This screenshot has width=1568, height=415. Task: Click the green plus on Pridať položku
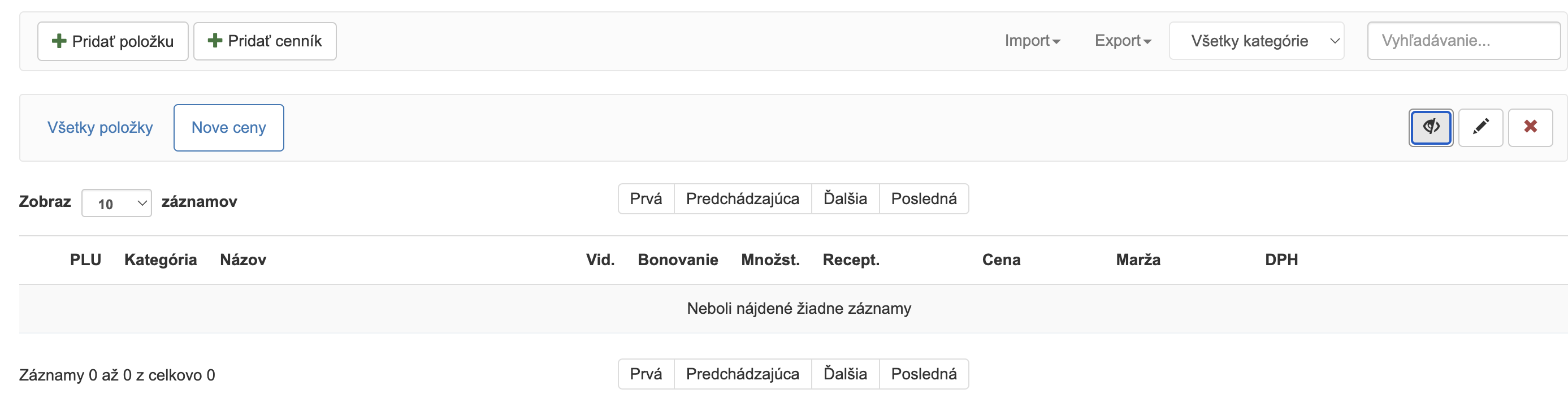(x=59, y=41)
